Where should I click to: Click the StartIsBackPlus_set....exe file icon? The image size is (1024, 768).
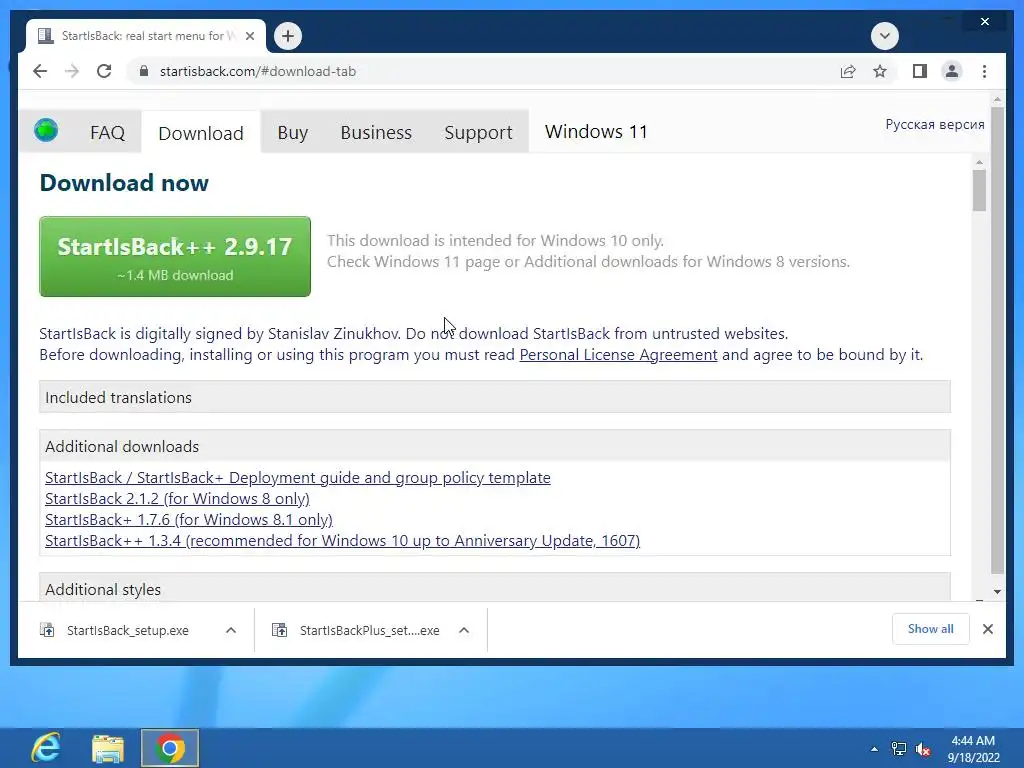coord(280,630)
